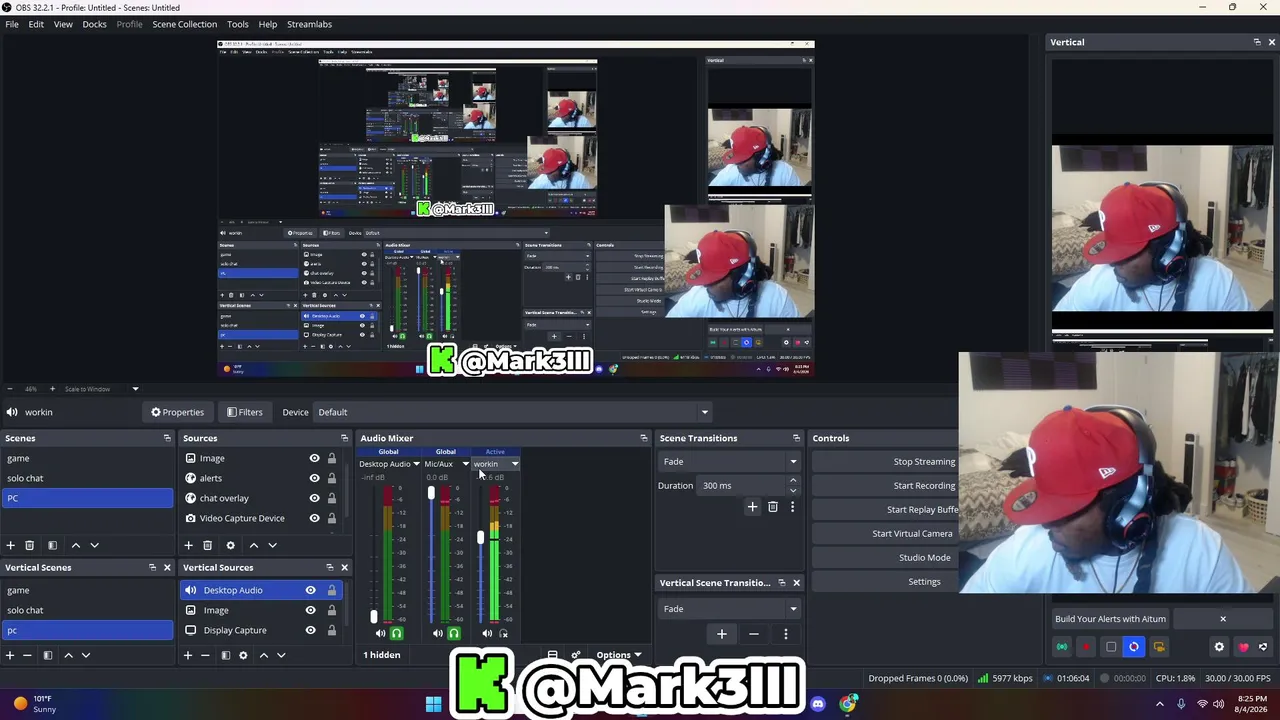Screen dimensions: 1280x720
Task: Open source Filters button
Action: pos(244,412)
